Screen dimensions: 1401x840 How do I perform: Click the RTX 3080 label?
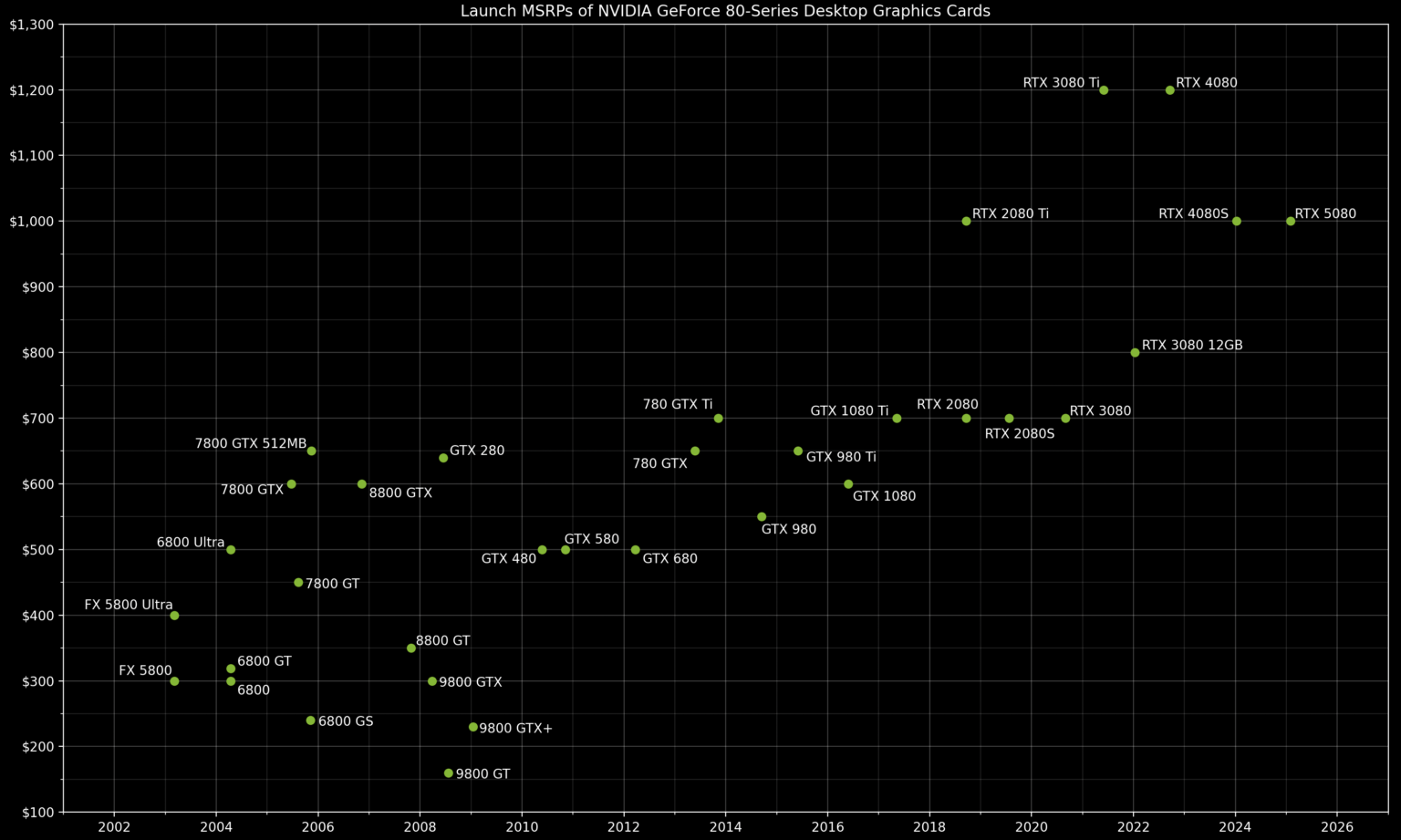coord(1100,411)
